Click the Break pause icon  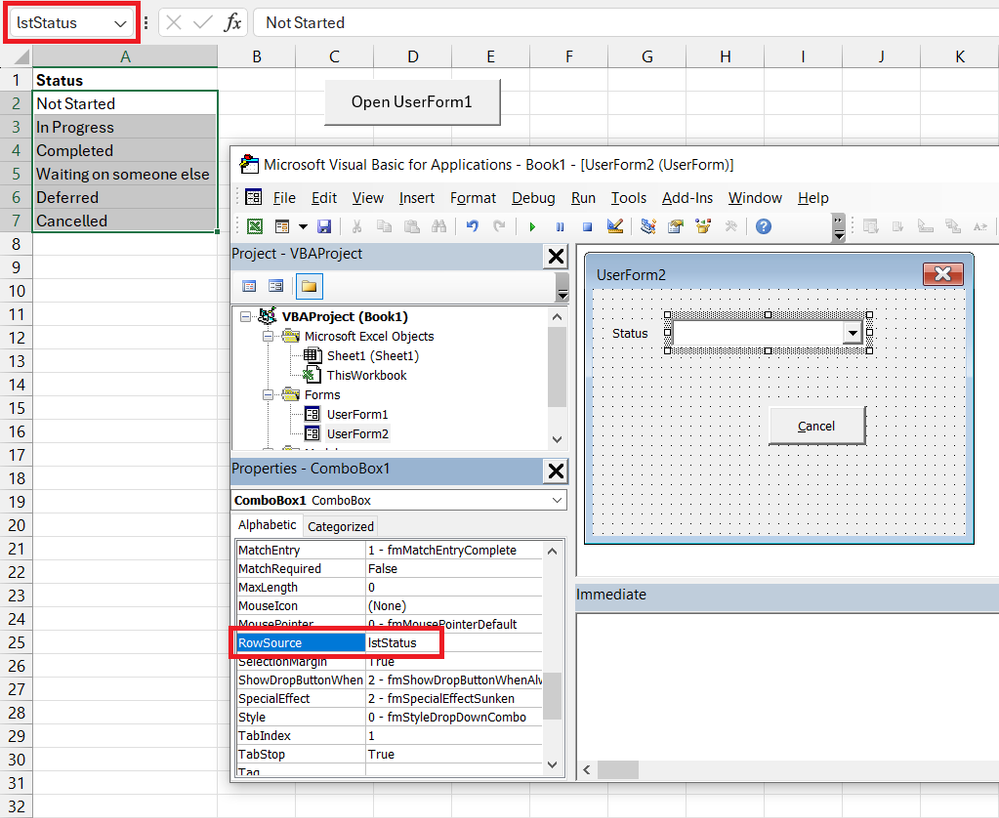pos(560,227)
